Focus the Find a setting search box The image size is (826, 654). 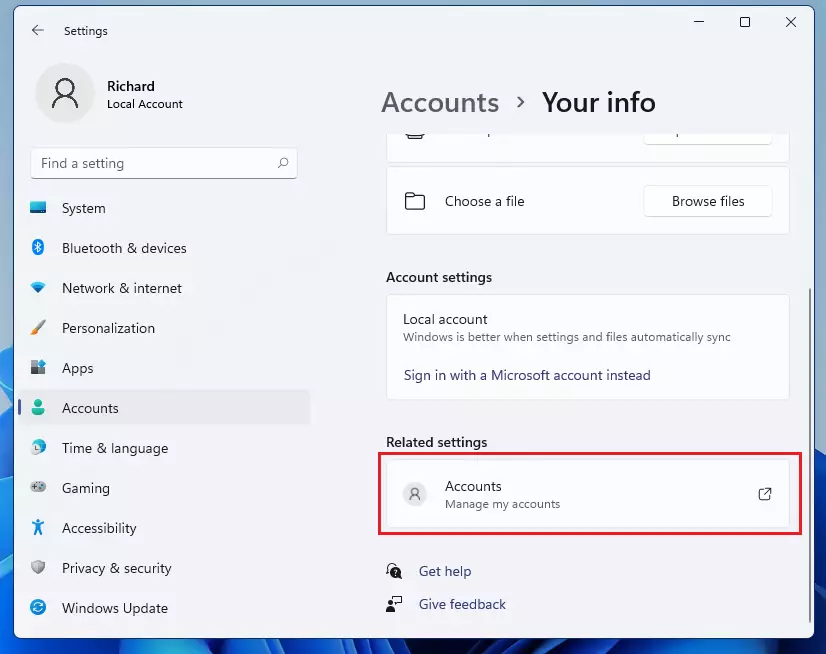click(x=164, y=163)
